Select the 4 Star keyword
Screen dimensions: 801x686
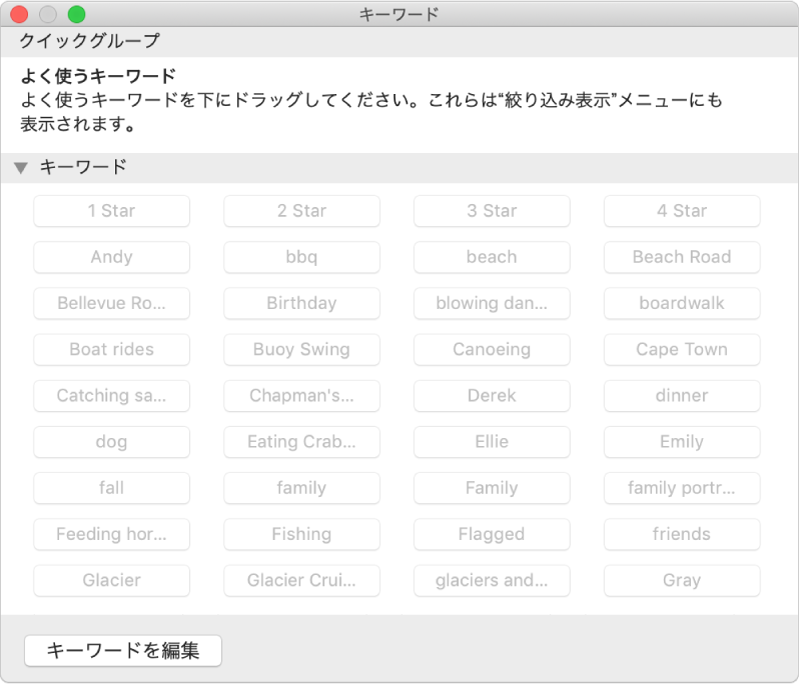tap(681, 211)
